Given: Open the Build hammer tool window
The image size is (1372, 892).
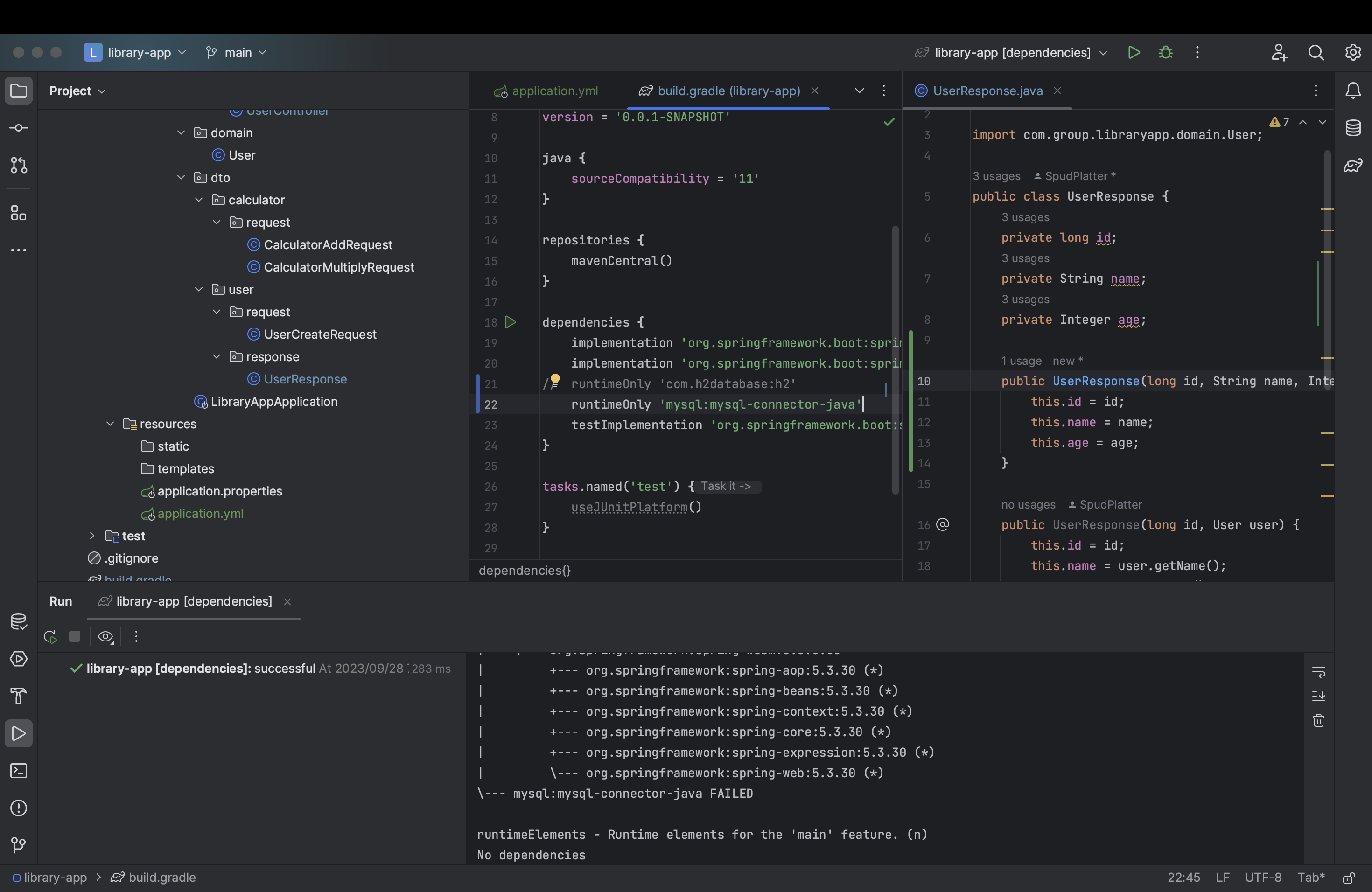Looking at the screenshot, I should pos(19,696).
